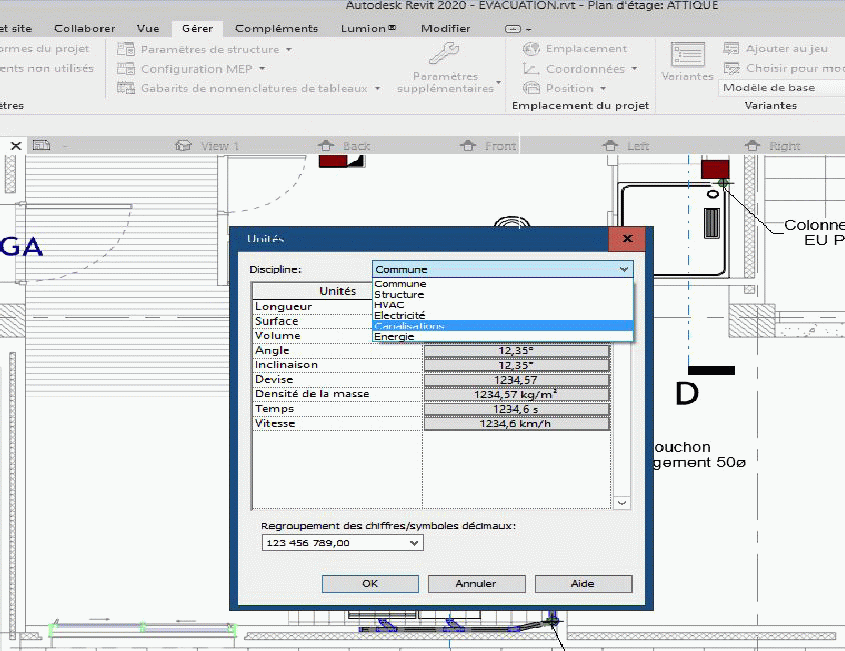Screen dimensions: 845x651
Task: Open the Collaborer ribbon tab
Action: pos(85,29)
